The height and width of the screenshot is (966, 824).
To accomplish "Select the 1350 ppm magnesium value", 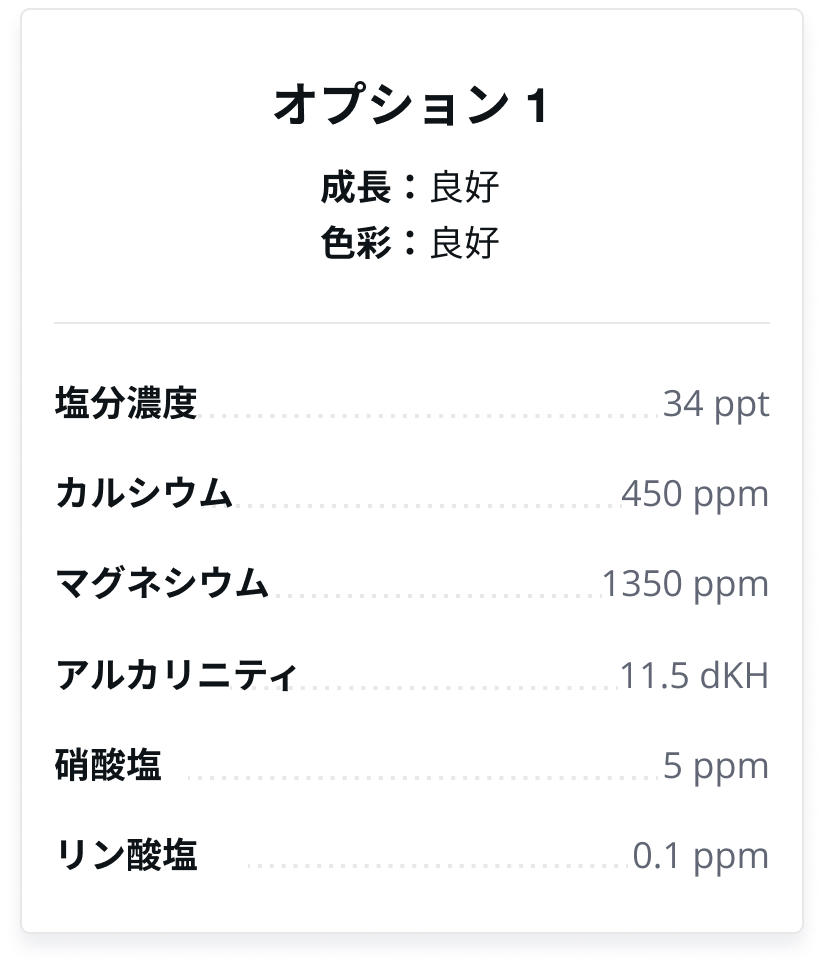I will pos(685,585).
